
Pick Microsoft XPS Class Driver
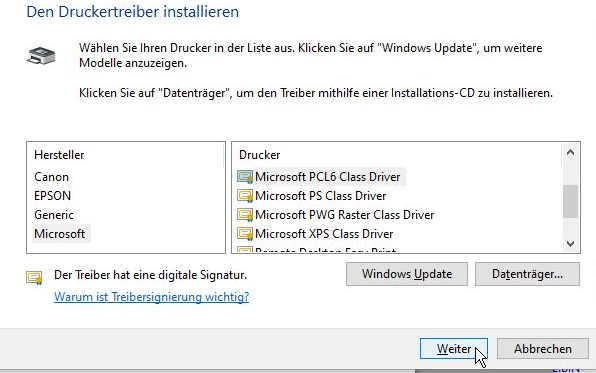click(x=324, y=233)
